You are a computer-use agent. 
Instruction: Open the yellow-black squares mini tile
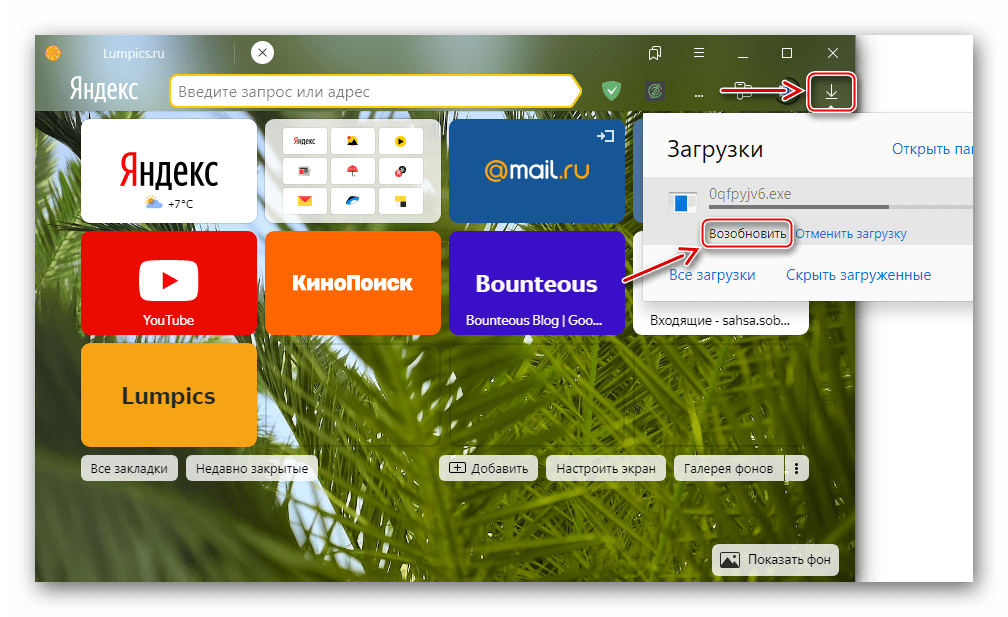[x=400, y=201]
